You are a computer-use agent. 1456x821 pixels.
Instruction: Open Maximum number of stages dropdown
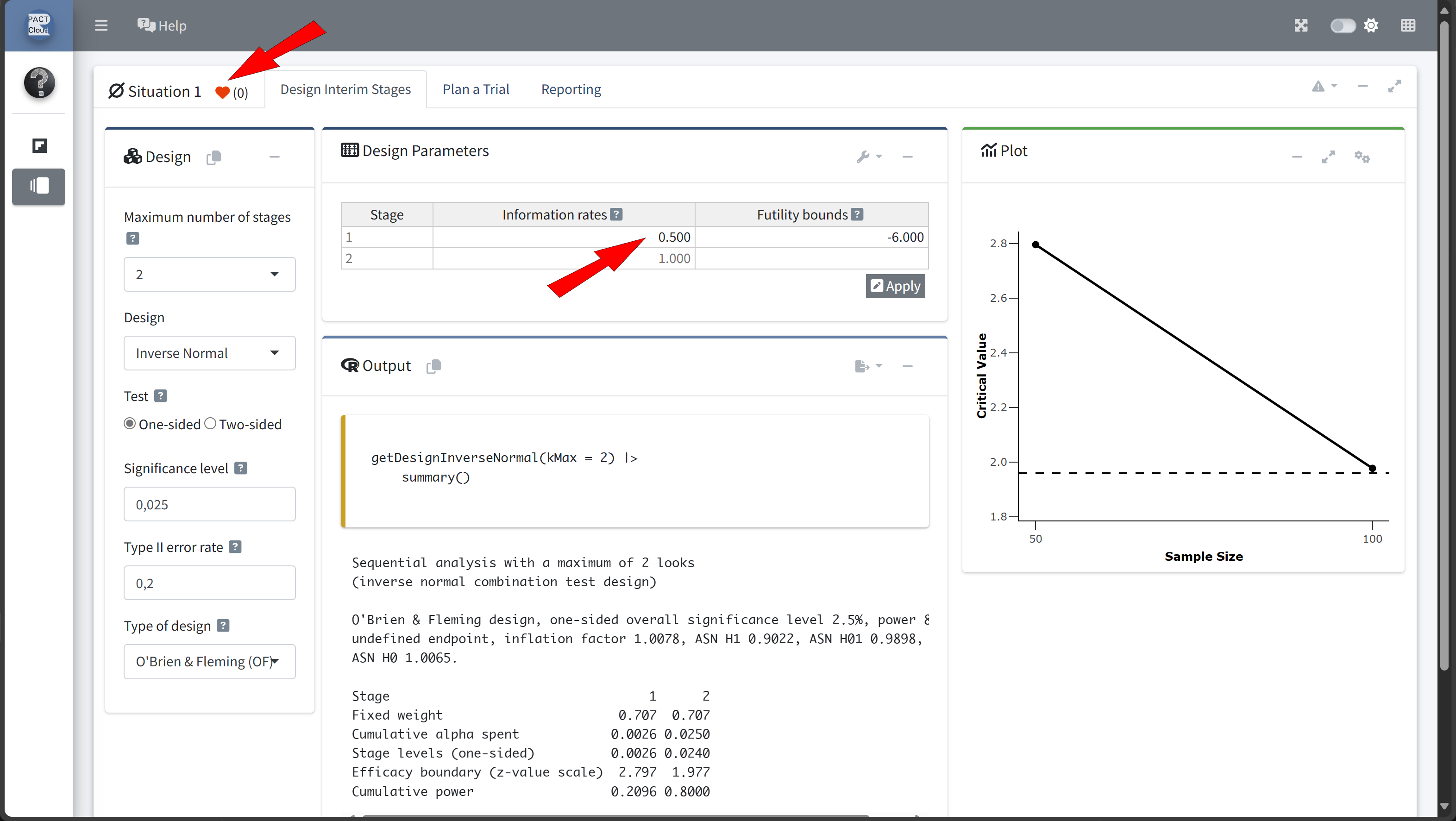point(209,274)
